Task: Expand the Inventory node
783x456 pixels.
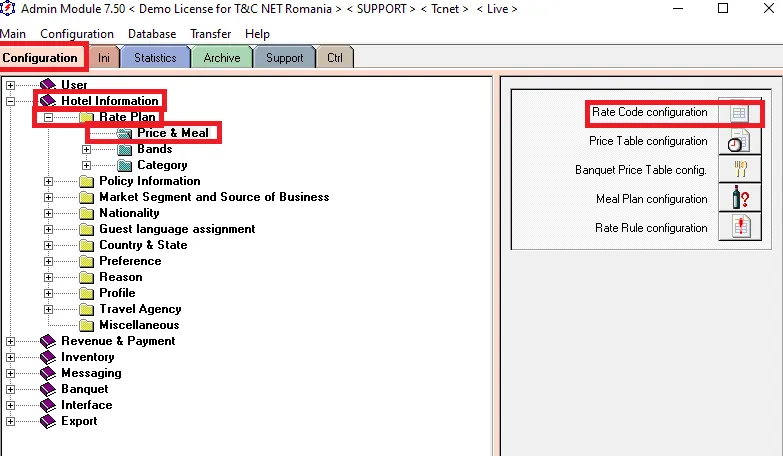Action: click(10, 357)
